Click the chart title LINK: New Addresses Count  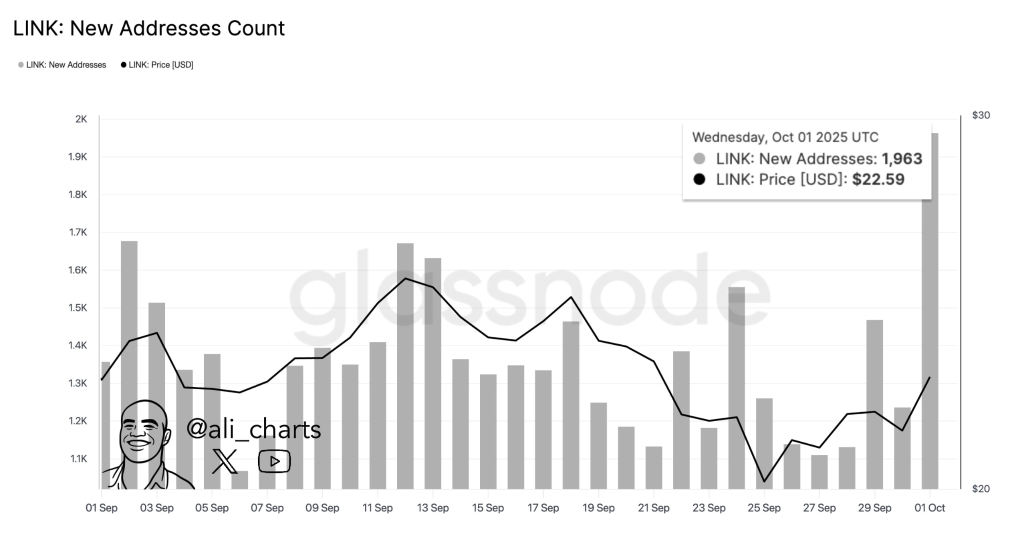[149, 29]
